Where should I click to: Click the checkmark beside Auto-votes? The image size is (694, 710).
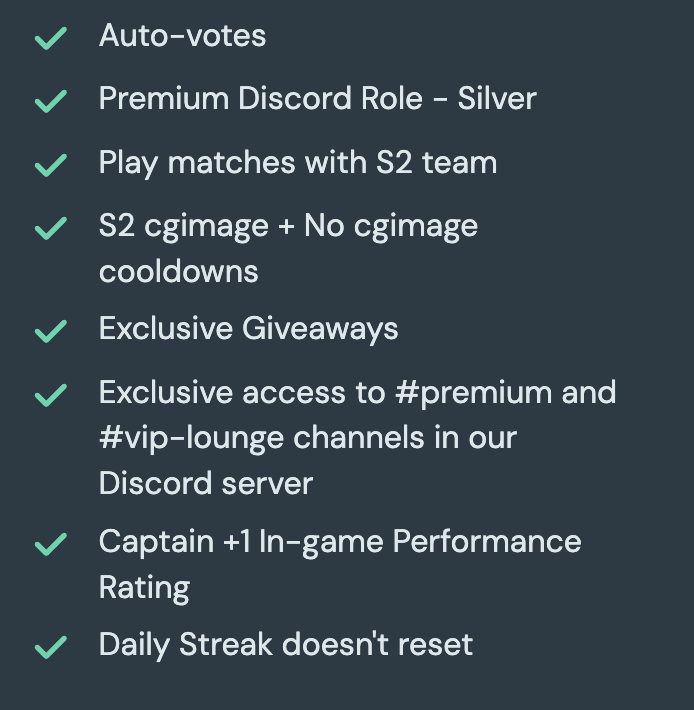[50, 38]
